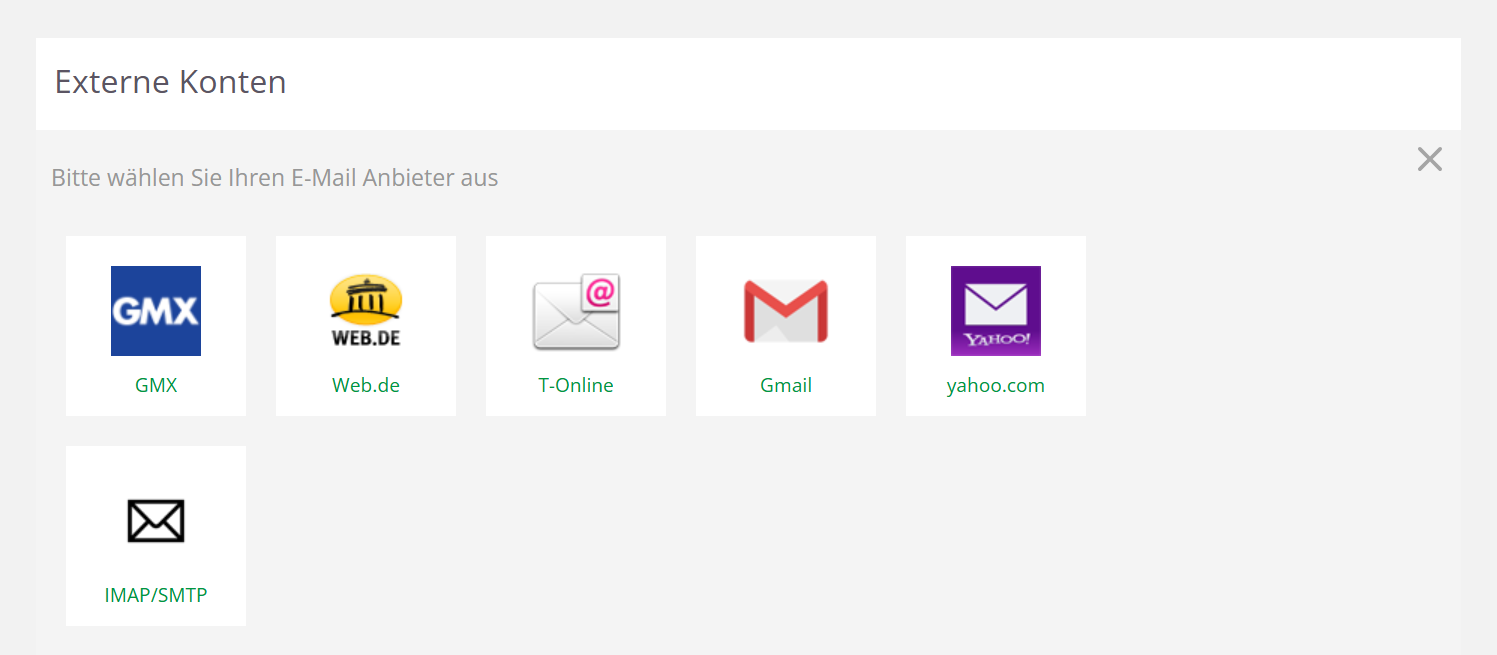
Task: Click the Externe Konten heading
Action: pos(170,82)
